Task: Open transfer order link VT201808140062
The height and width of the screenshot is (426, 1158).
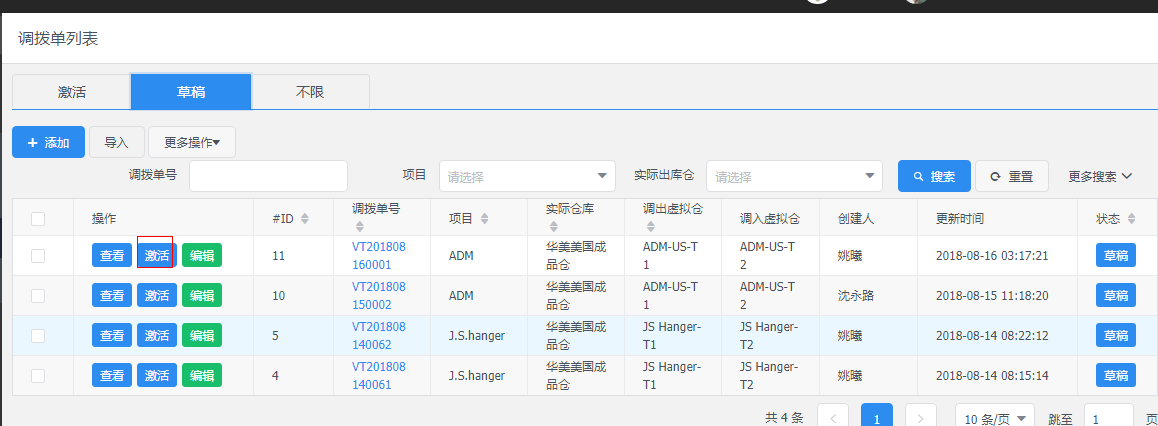Action: tap(379, 335)
